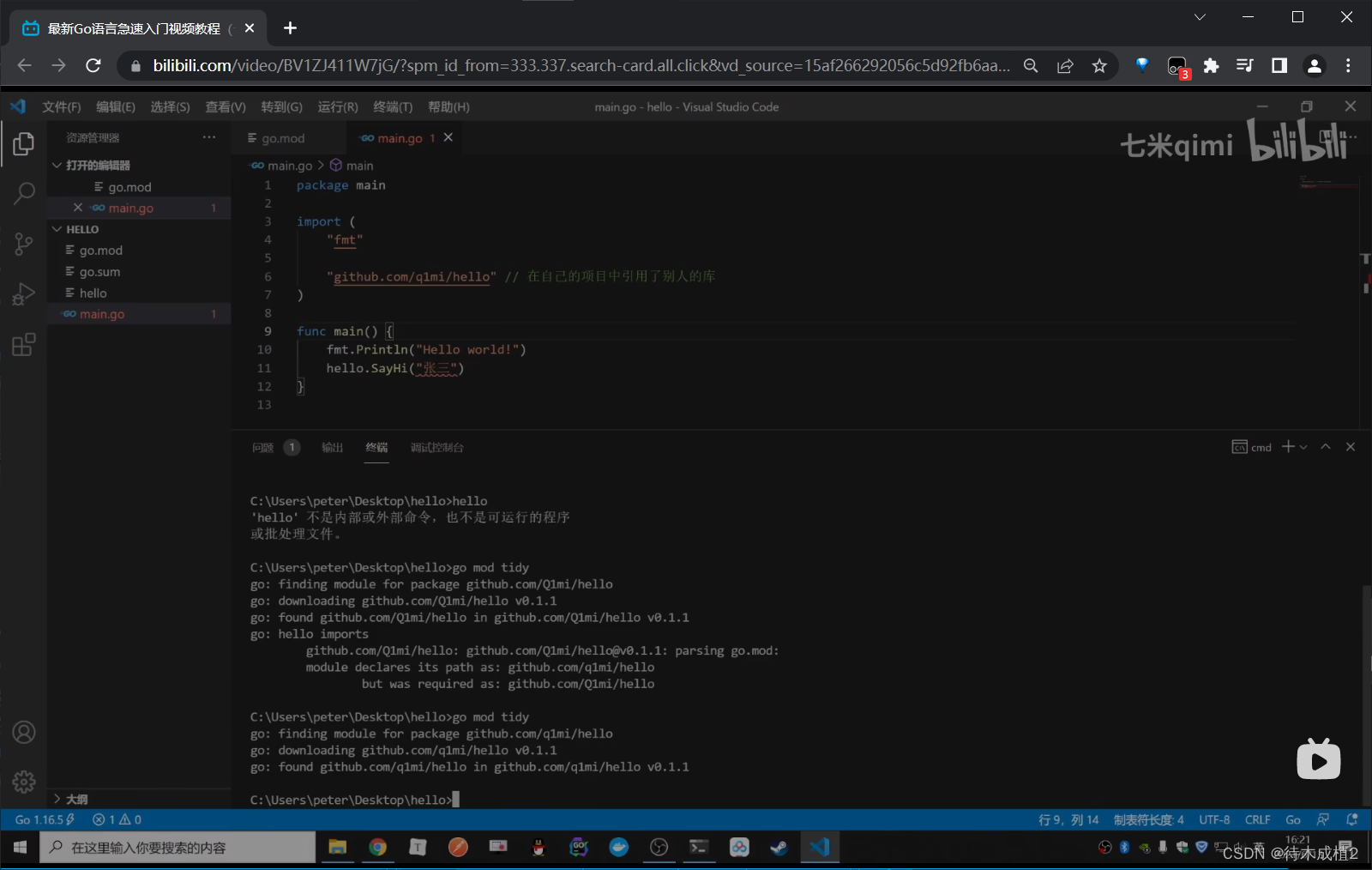This screenshot has width=1372, height=870.
Task: Open the Search view in activity bar
Action: 23,194
